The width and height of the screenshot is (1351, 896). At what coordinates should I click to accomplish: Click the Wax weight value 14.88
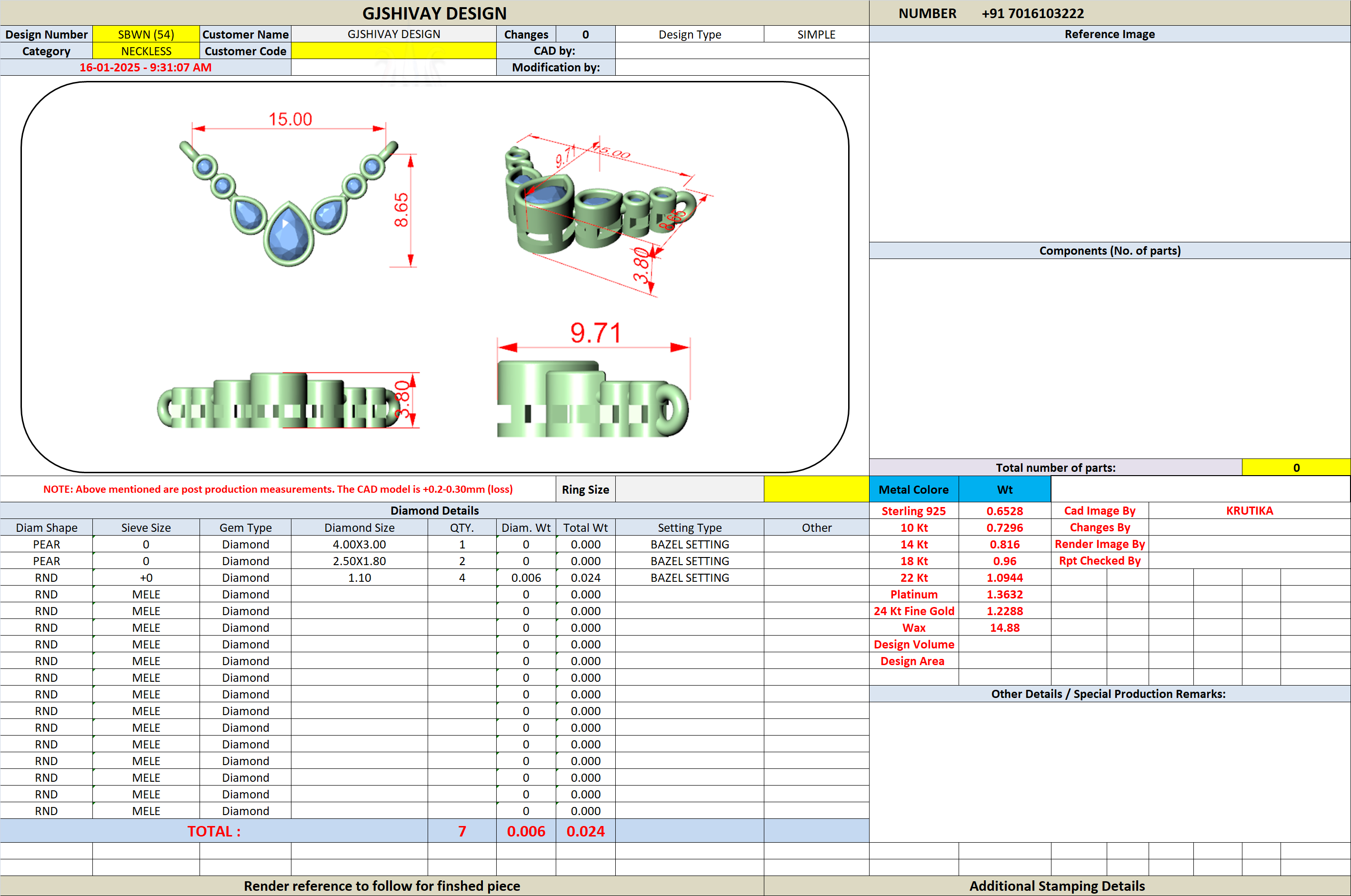click(x=1004, y=627)
